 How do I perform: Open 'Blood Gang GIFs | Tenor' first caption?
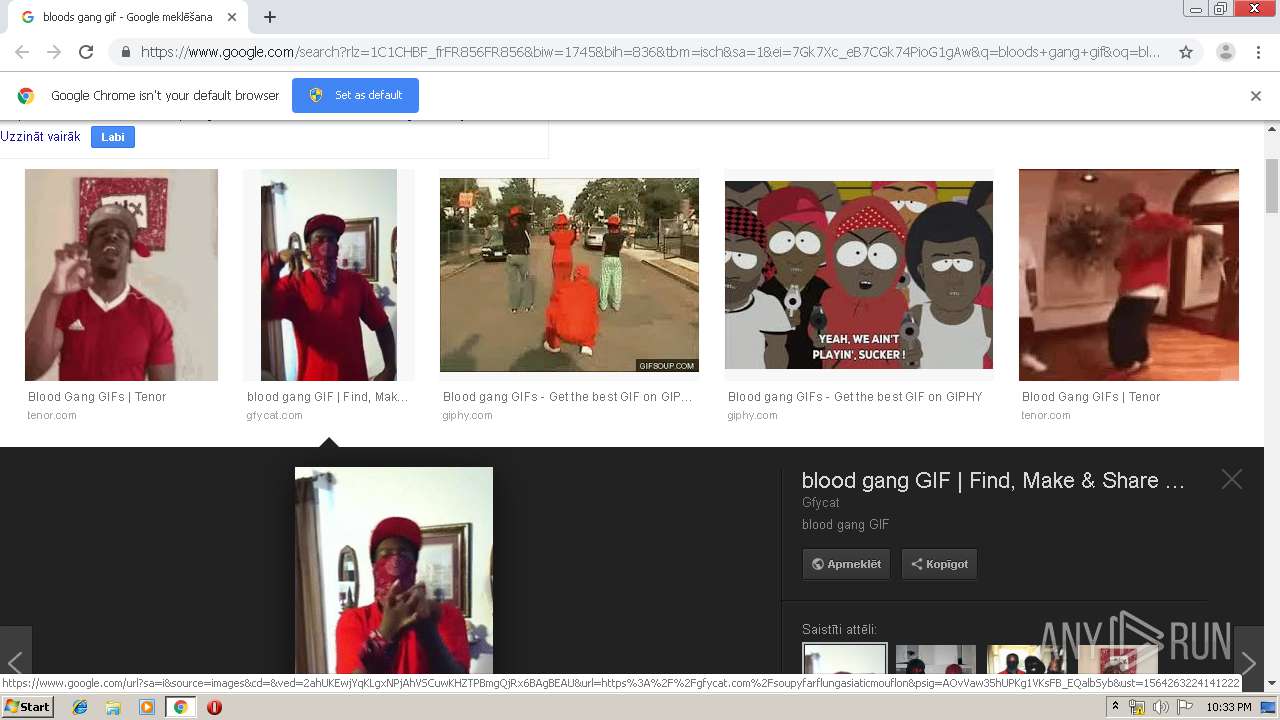[97, 397]
